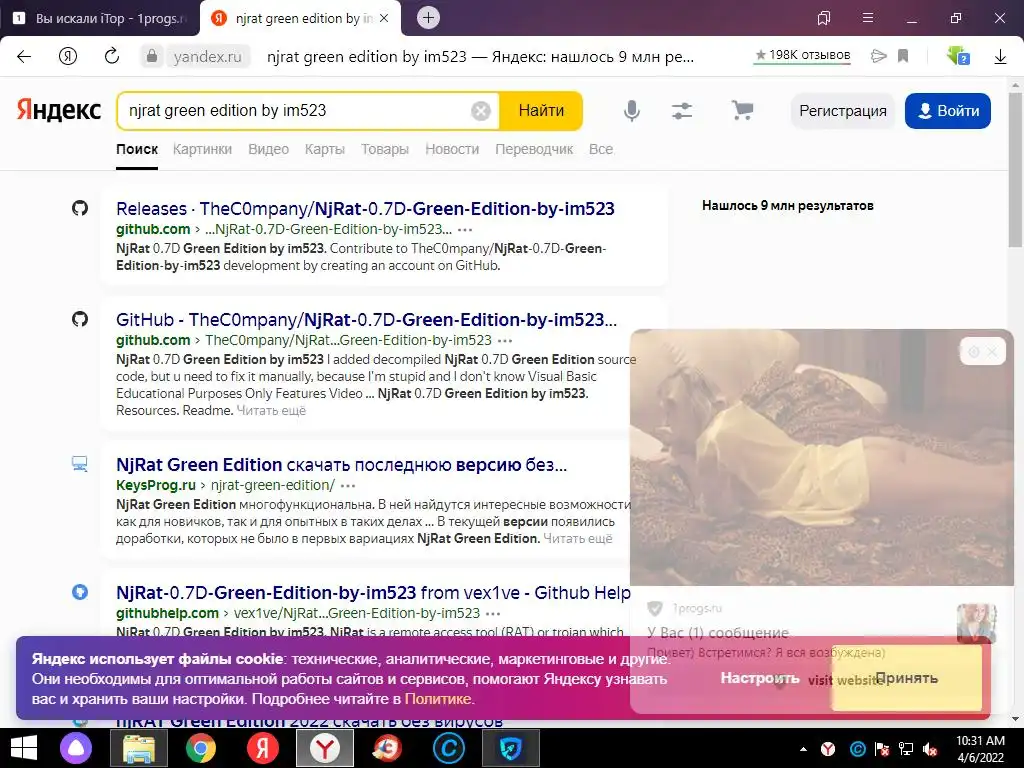The width and height of the screenshot is (1024, 768).
Task: Switch to the Вы искали iTop tab
Action: tap(100, 18)
